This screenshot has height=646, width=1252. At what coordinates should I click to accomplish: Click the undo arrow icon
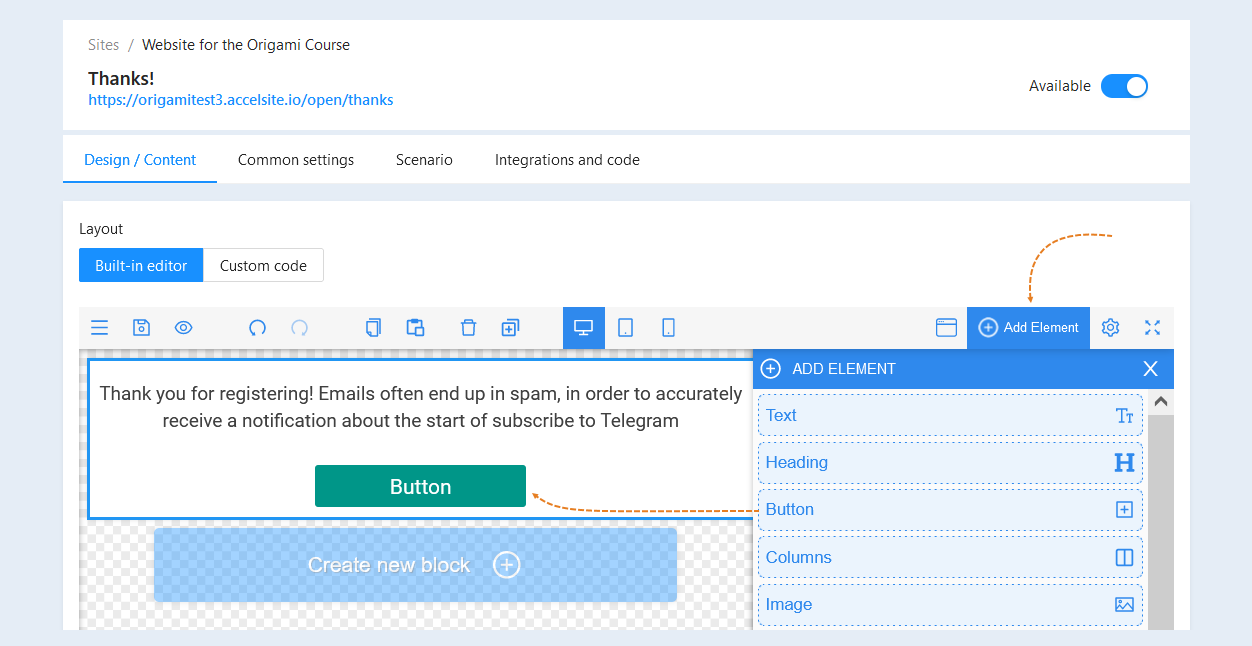[258, 328]
